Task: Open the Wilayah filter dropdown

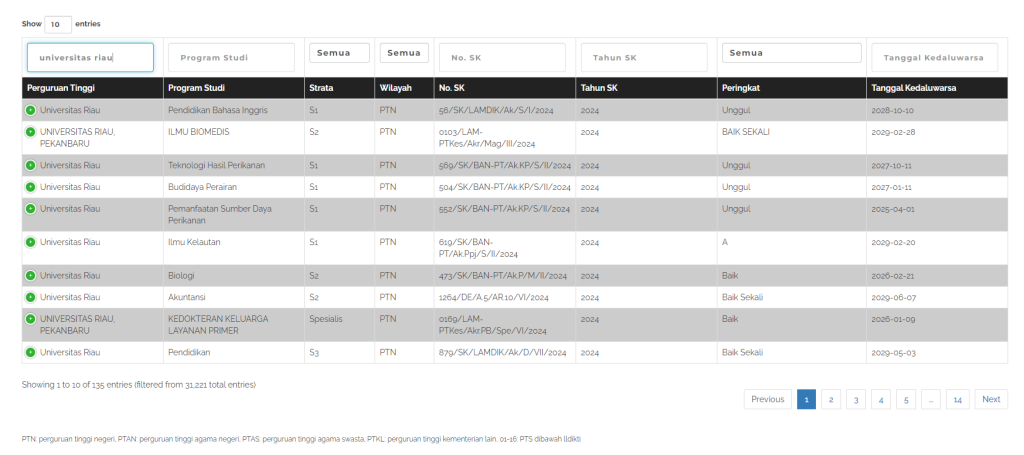Action: pyautogui.click(x=404, y=53)
